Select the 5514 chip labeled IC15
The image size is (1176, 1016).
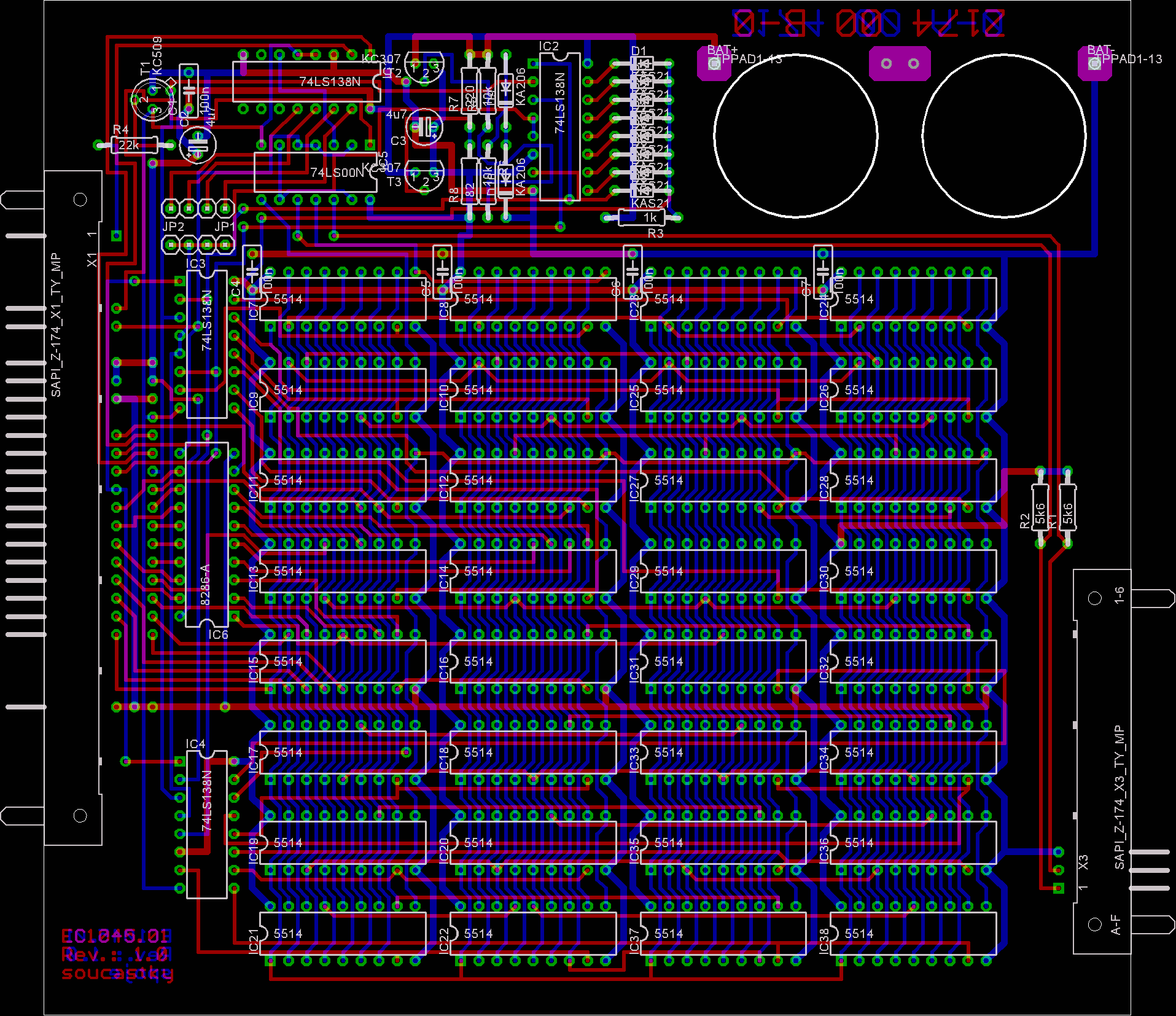click(343, 662)
